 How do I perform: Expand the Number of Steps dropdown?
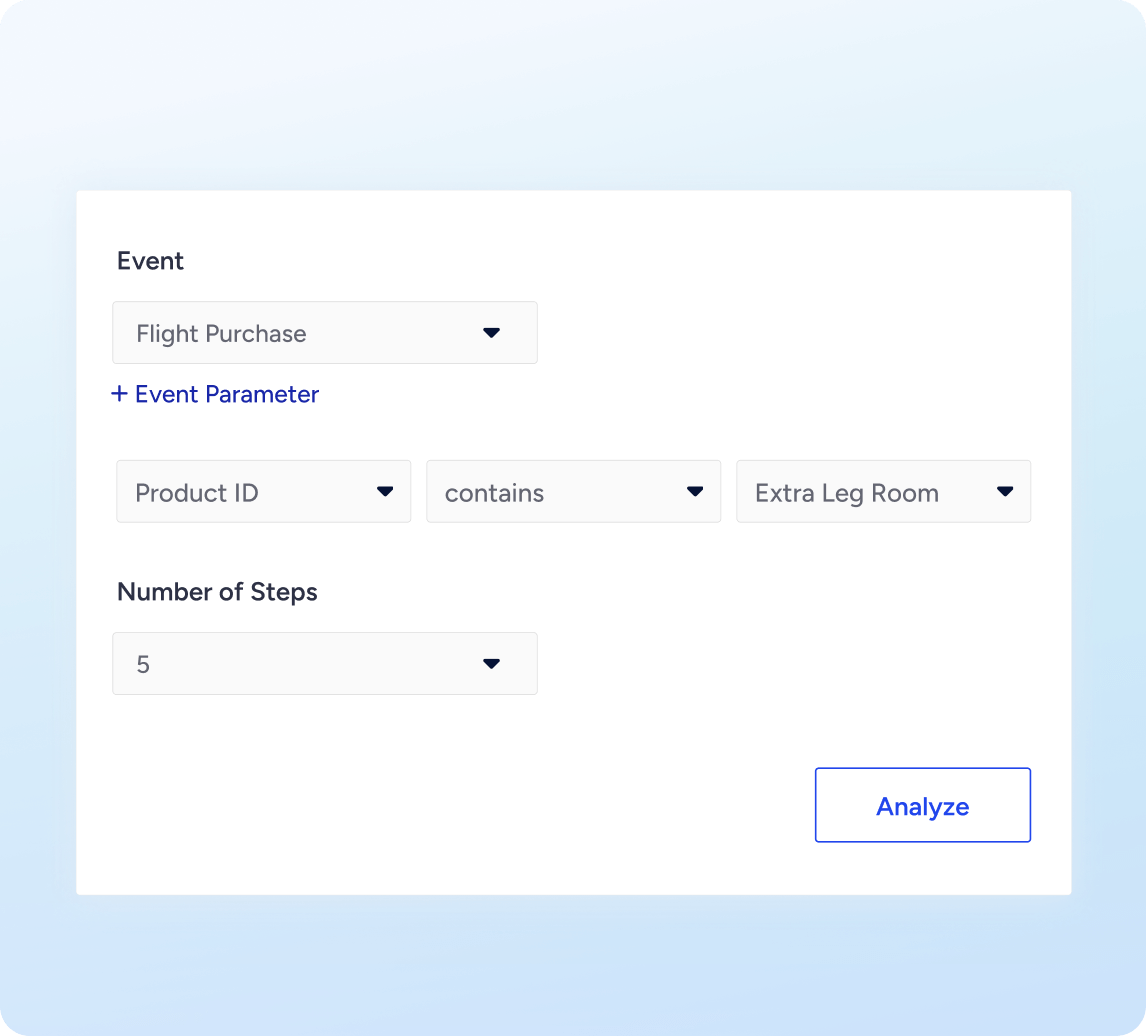324,664
